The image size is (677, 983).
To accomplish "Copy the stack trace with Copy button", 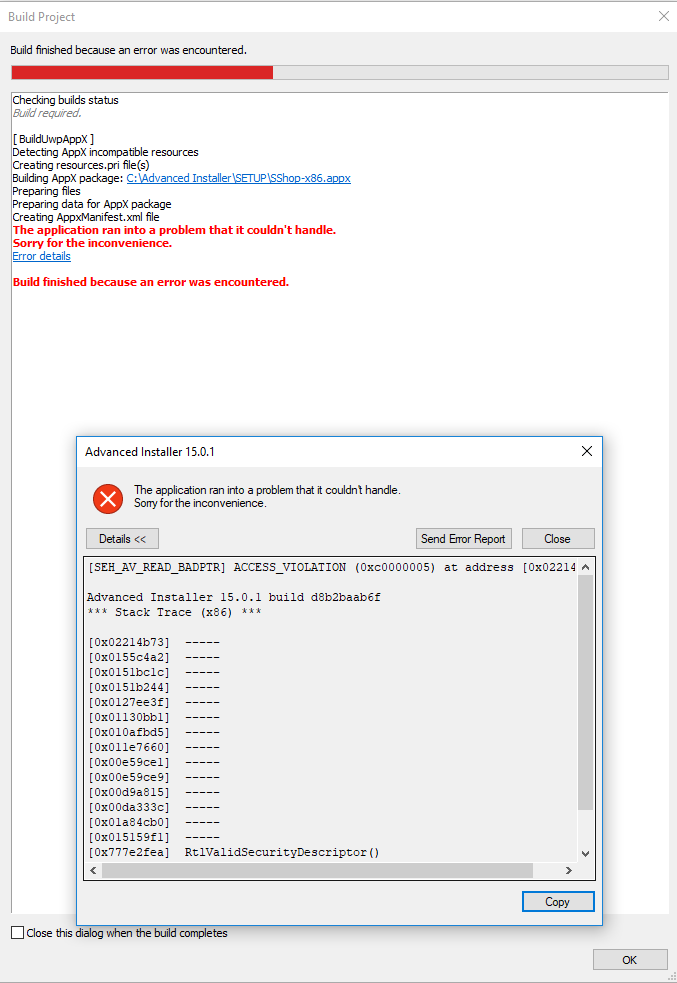I will pos(557,902).
